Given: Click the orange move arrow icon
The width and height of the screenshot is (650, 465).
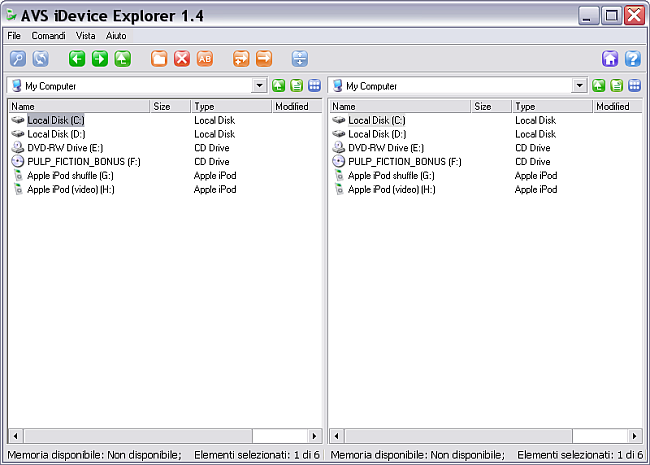Looking at the screenshot, I should (x=264, y=58).
